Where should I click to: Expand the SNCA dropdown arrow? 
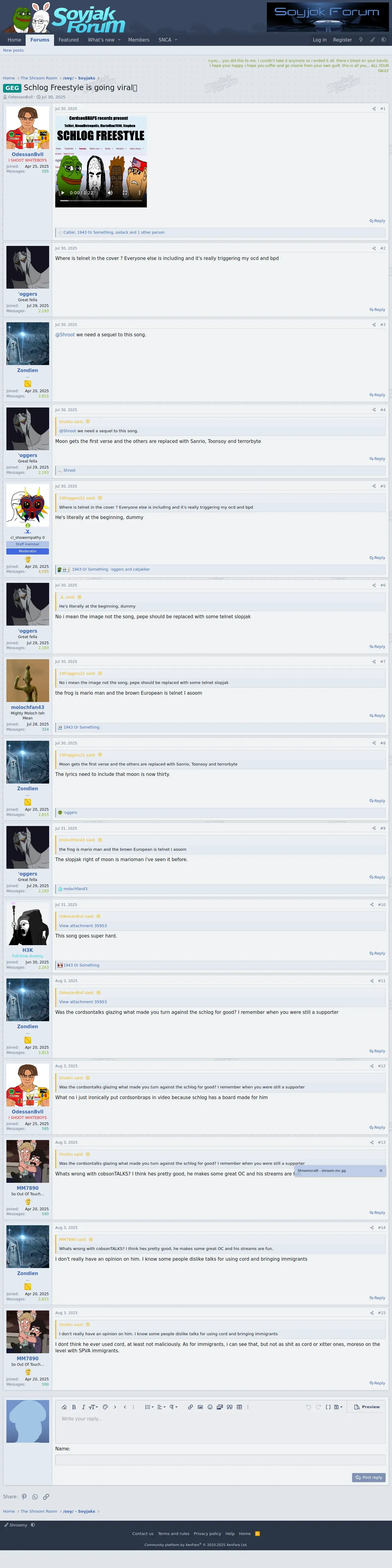pos(176,40)
